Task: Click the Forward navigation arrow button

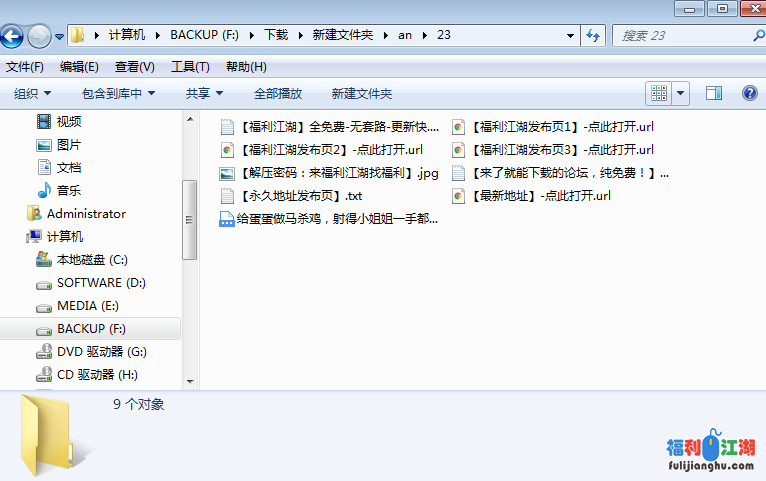Action: [x=39, y=37]
